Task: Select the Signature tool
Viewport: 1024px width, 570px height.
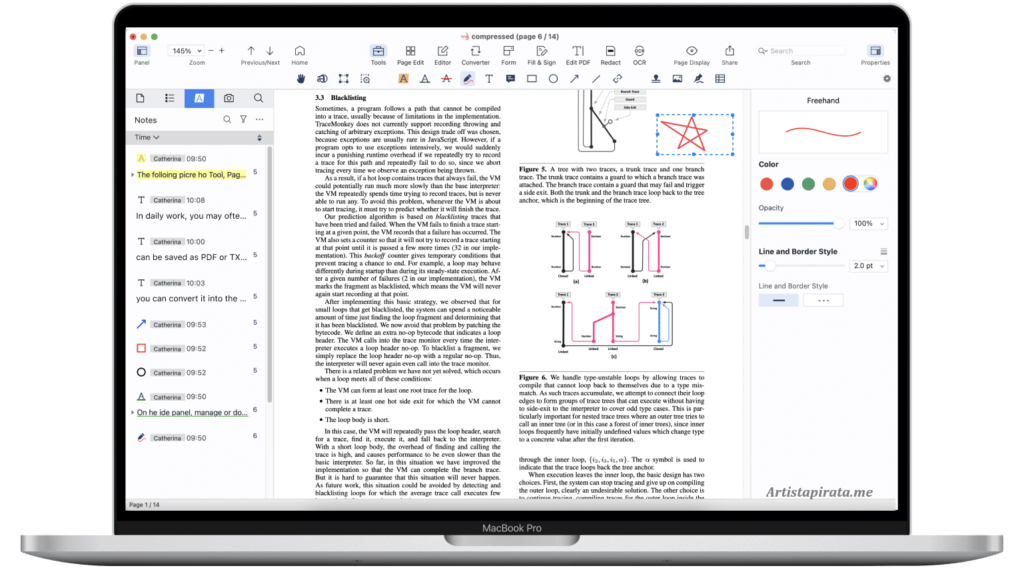Action: (x=698, y=78)
